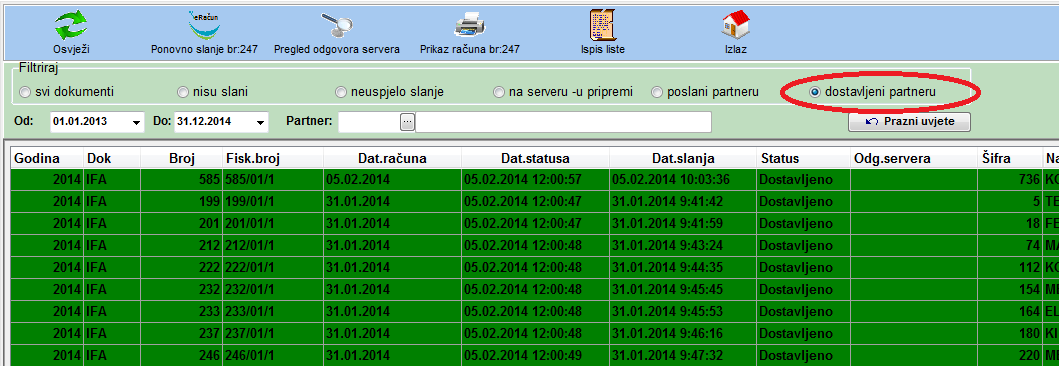Click the Partner name text field
This screenshot has height=366, width=1059.
(563, 122)
